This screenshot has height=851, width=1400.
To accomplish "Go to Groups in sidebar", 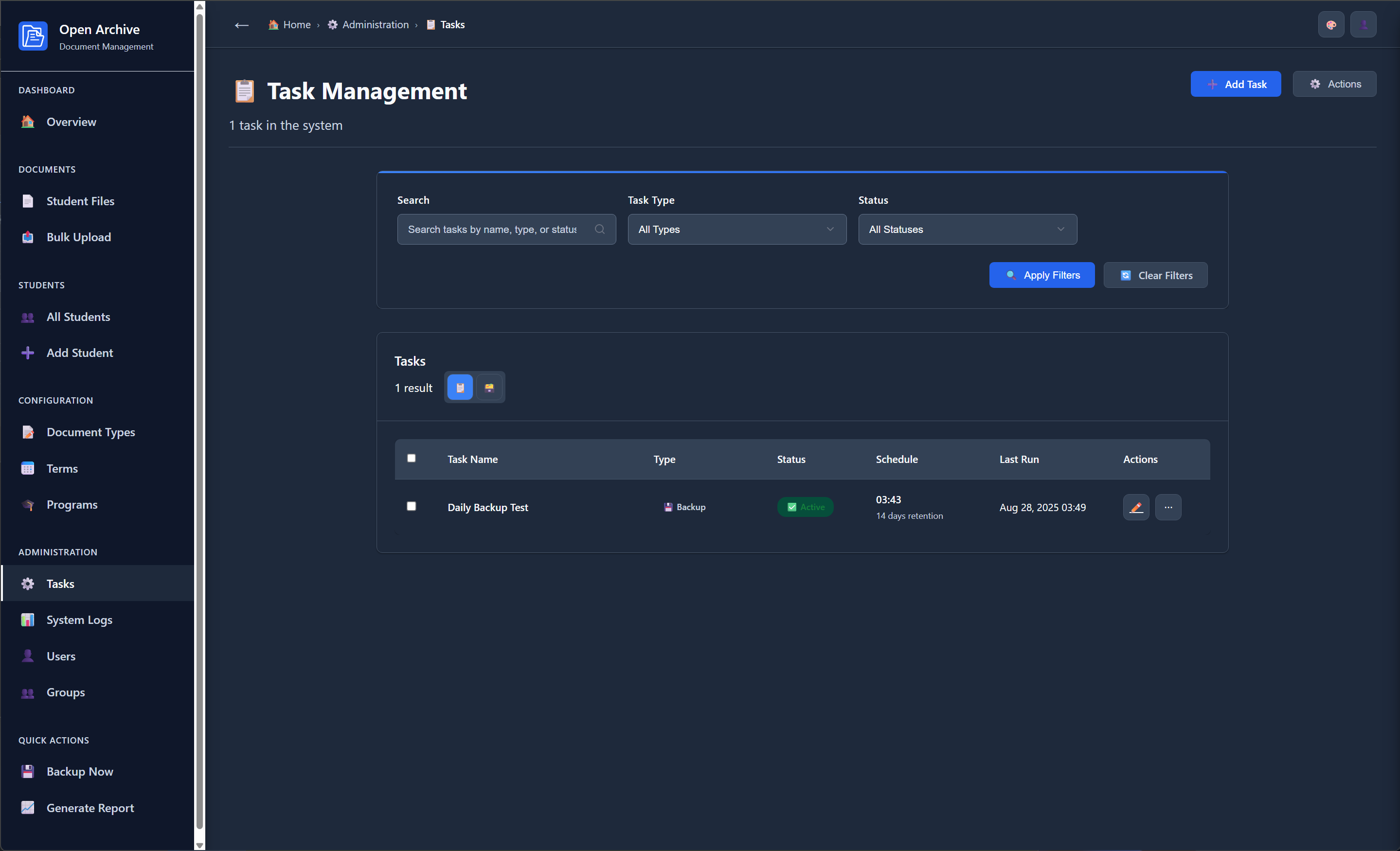I will [x=98, y=692].
